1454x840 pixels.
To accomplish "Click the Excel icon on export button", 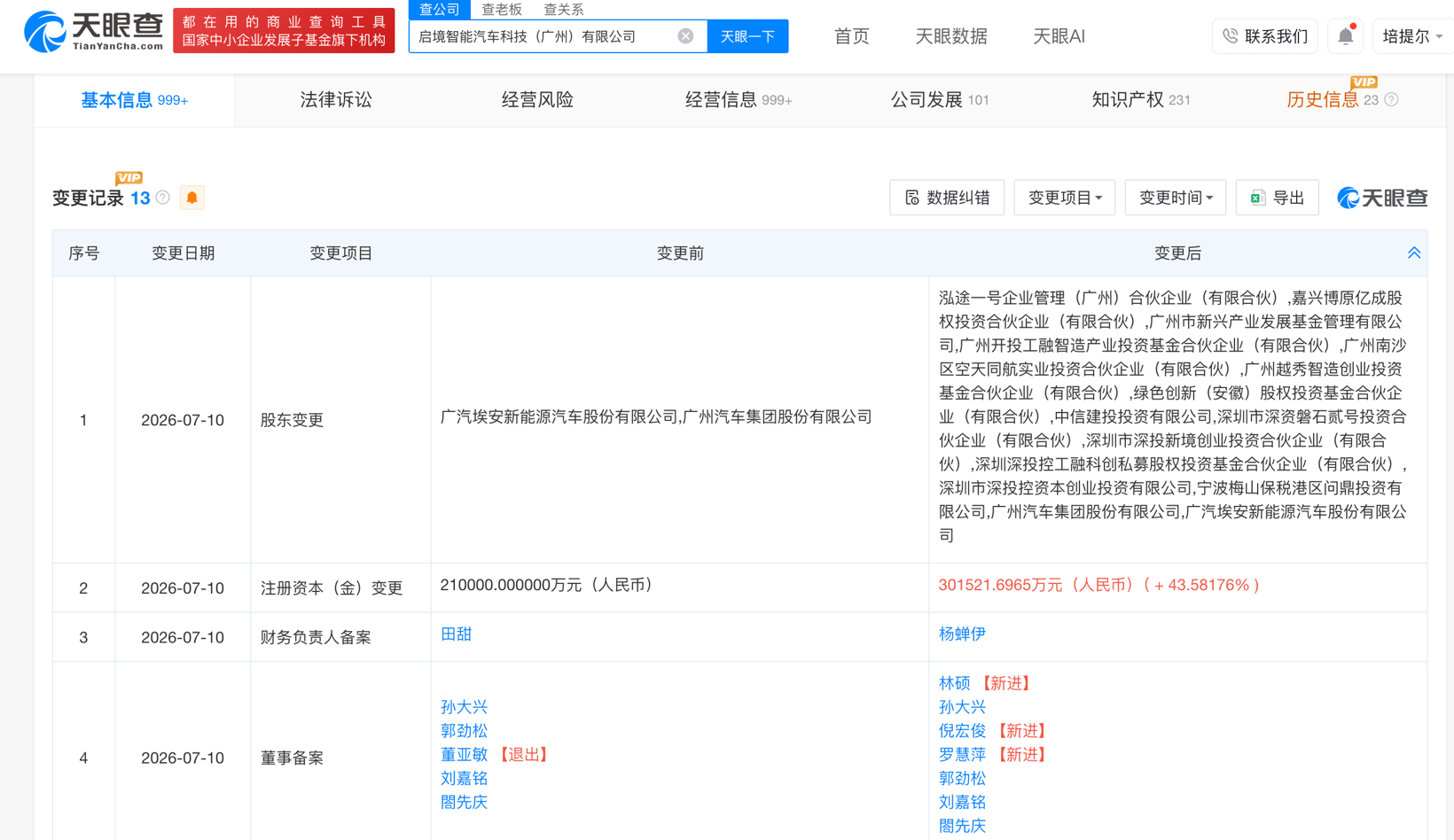I will pyautogui.click(x=1257, y=198).
